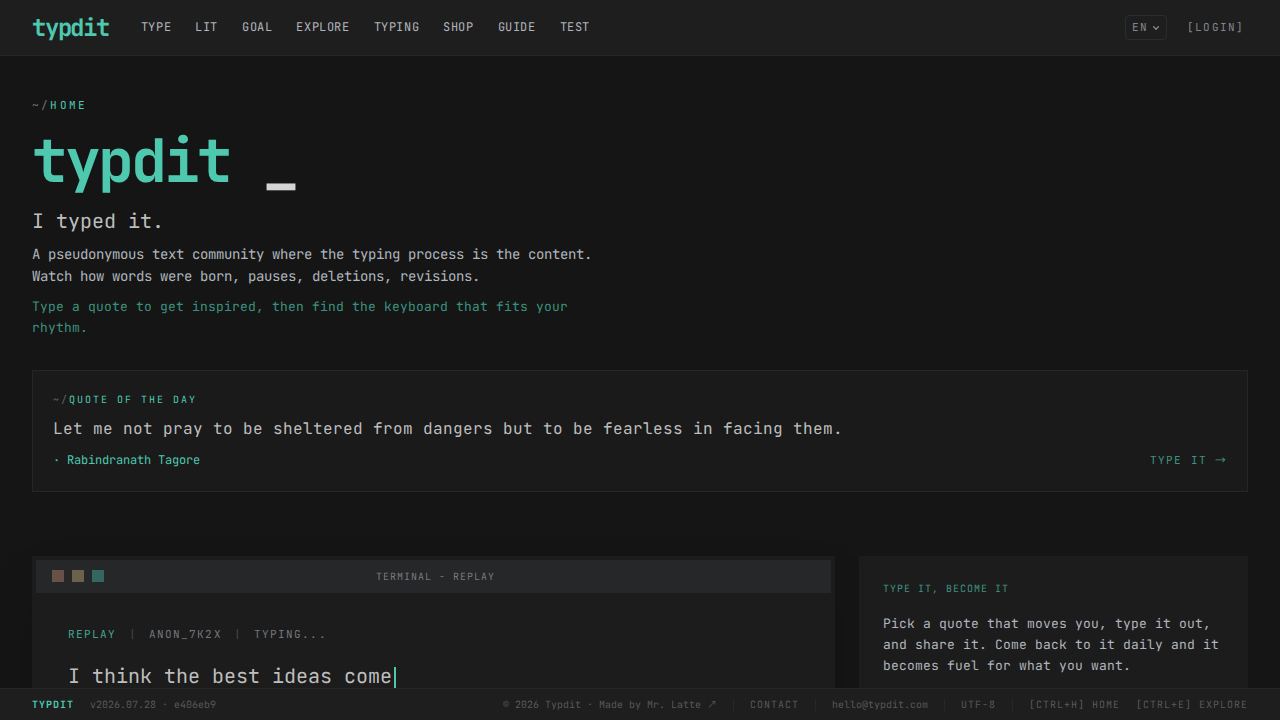Click the I typed it. tagline
The image size is (1280, 720).
tap(98, 222)
